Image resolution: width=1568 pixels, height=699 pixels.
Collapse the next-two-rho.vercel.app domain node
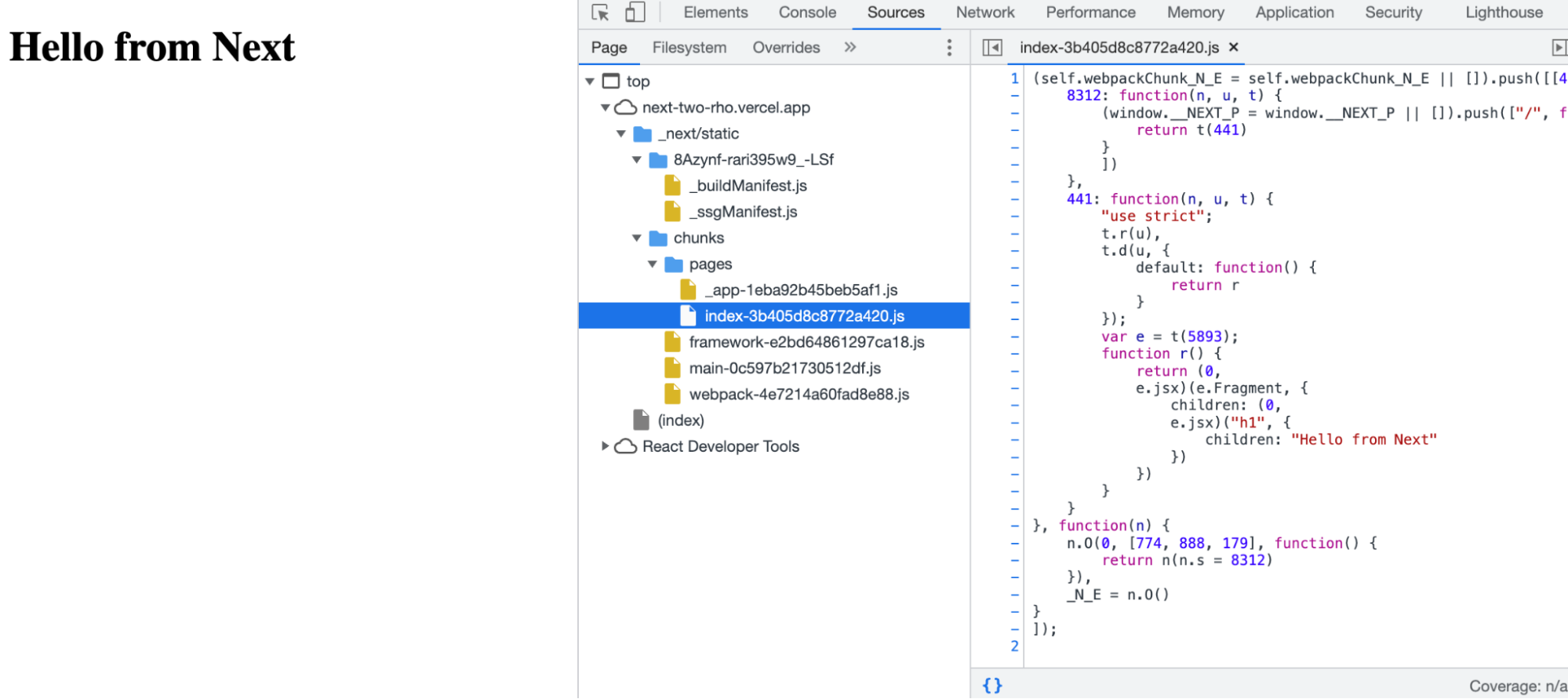(606, 107)
